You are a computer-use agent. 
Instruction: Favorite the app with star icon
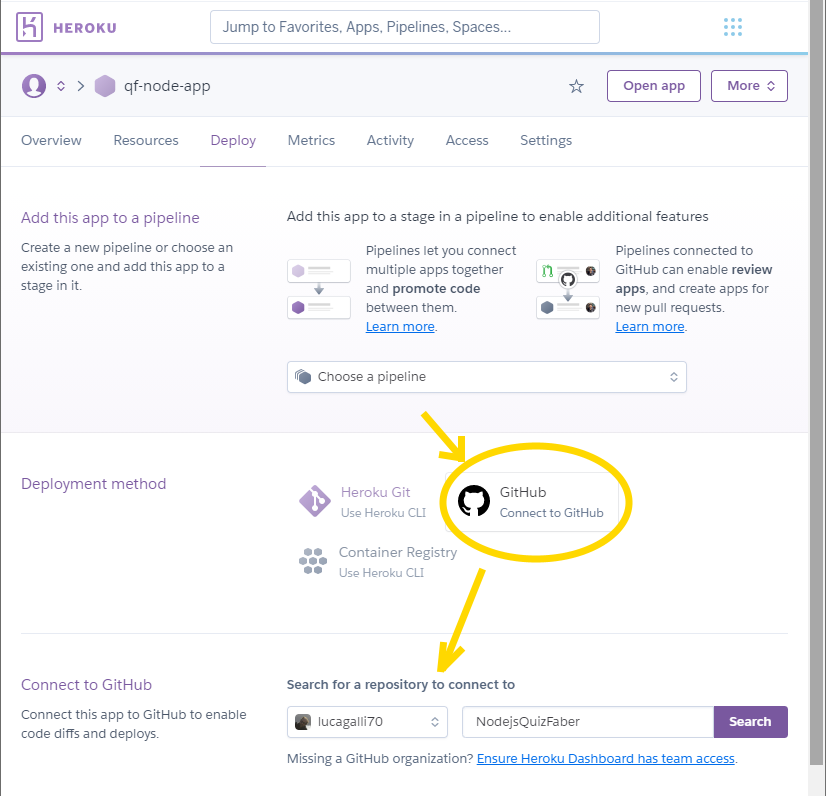[x=576, y=86]
